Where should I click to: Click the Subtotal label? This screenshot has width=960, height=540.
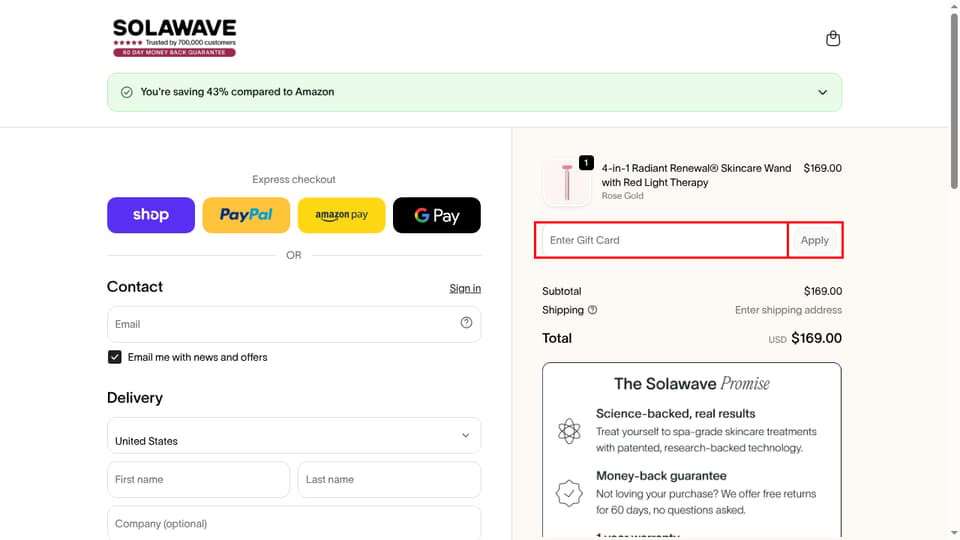[x=561, y=291]
